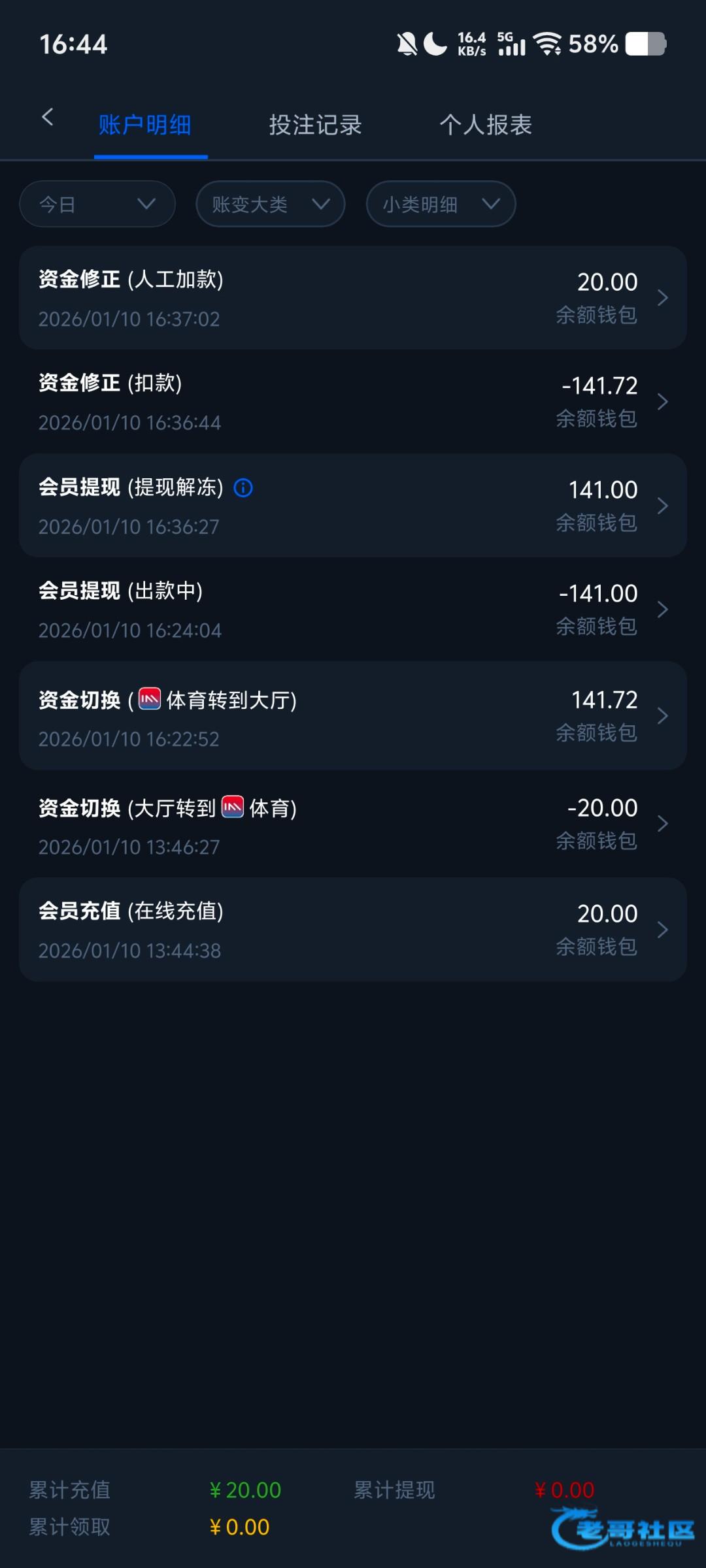
Task: Tap the back arrow icon
Action: pos(47,118)
